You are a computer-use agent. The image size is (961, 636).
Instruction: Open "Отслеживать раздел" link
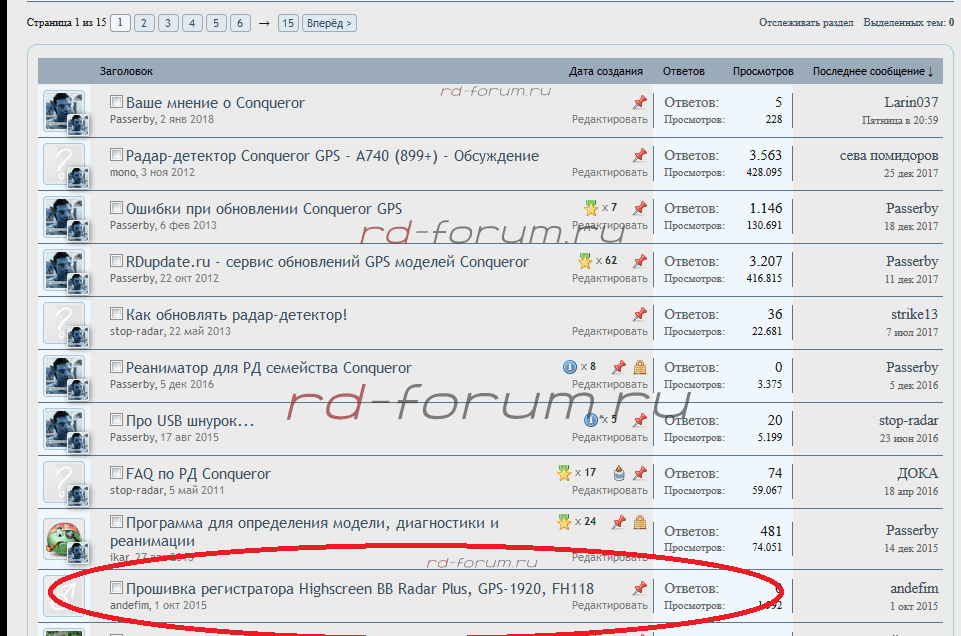pos(806,22)
